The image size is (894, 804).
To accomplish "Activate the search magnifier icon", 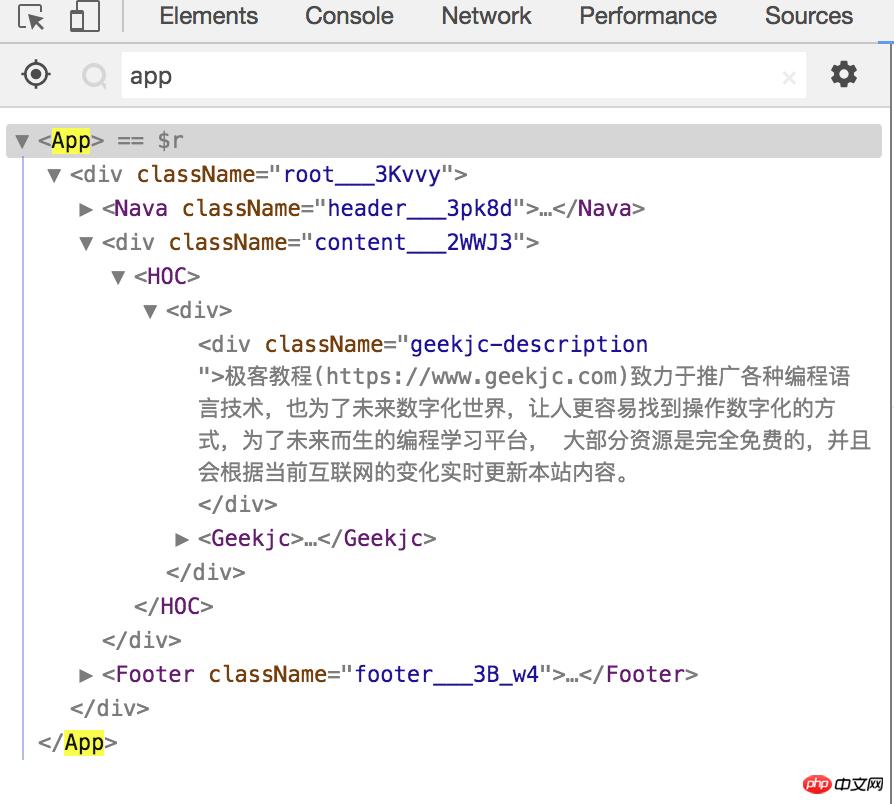I will pyautogui.click(x=95, y=75).
